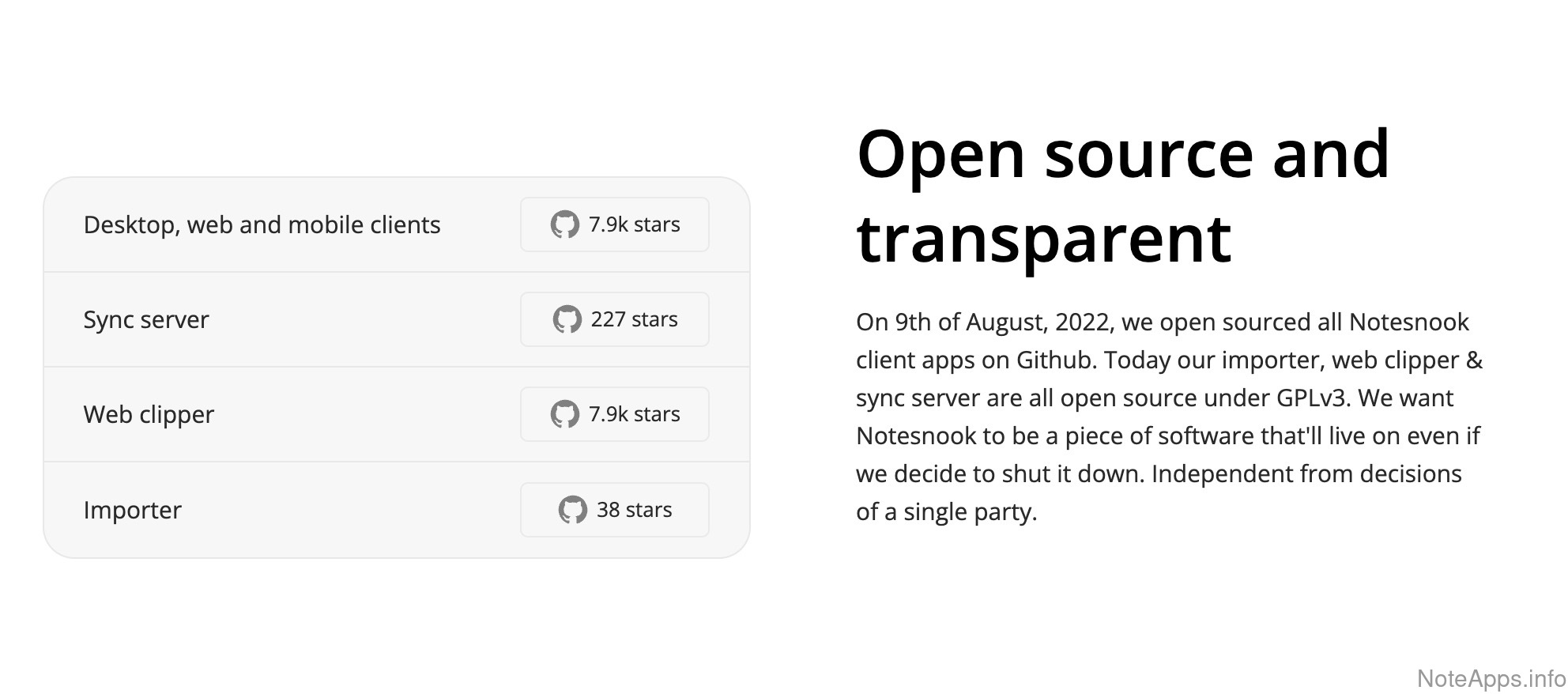This screenshot has height=694, width=1568.
Task: Select the "Desktop, web and mobile clients" label
Action: click(x=262, y=225)
